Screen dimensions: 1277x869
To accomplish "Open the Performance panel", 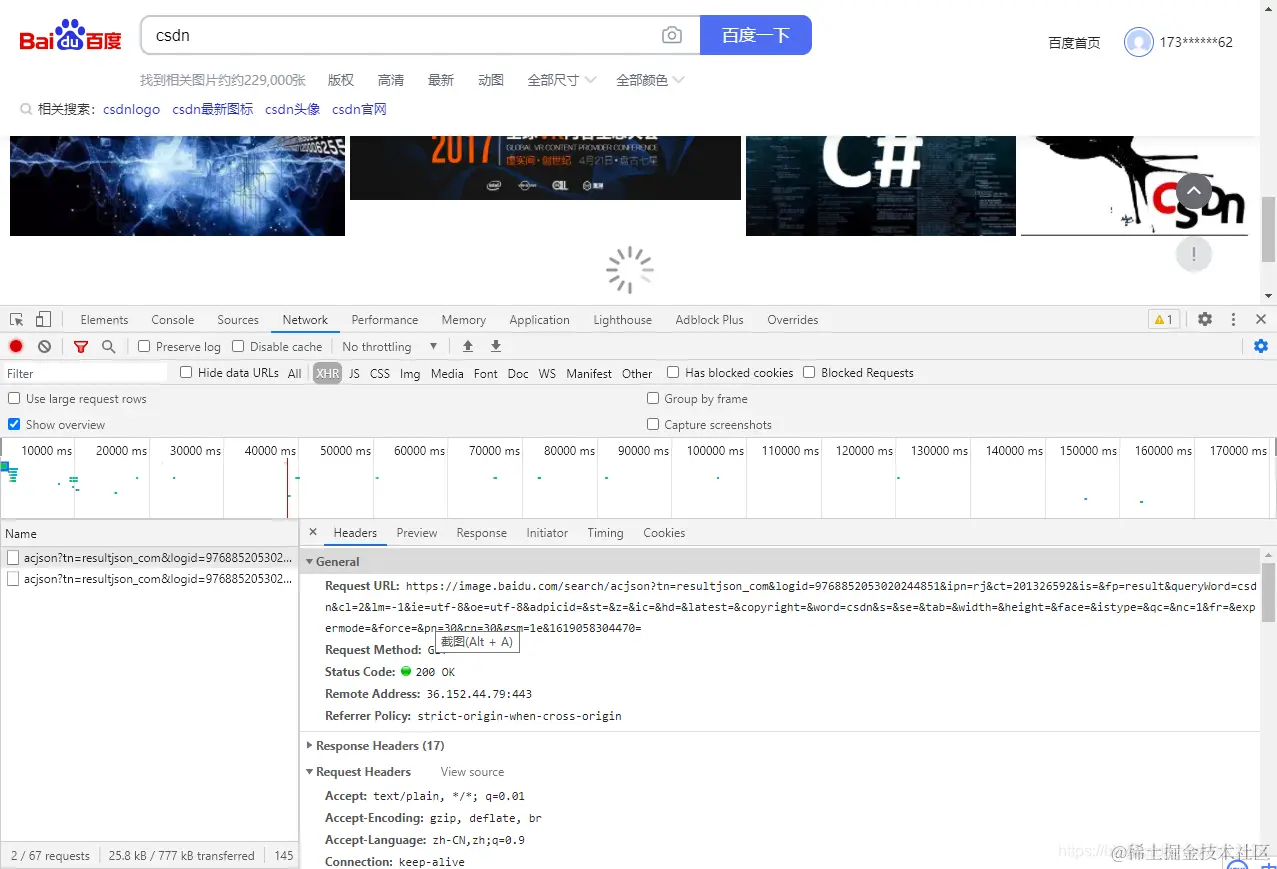I will pos(385,320).
